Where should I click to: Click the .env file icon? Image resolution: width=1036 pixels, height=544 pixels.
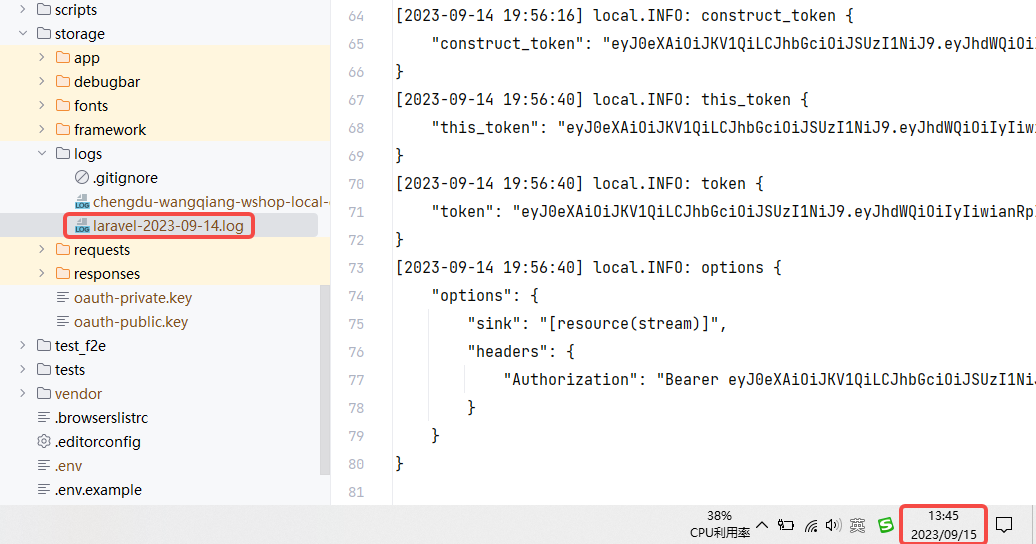(44, 465)
